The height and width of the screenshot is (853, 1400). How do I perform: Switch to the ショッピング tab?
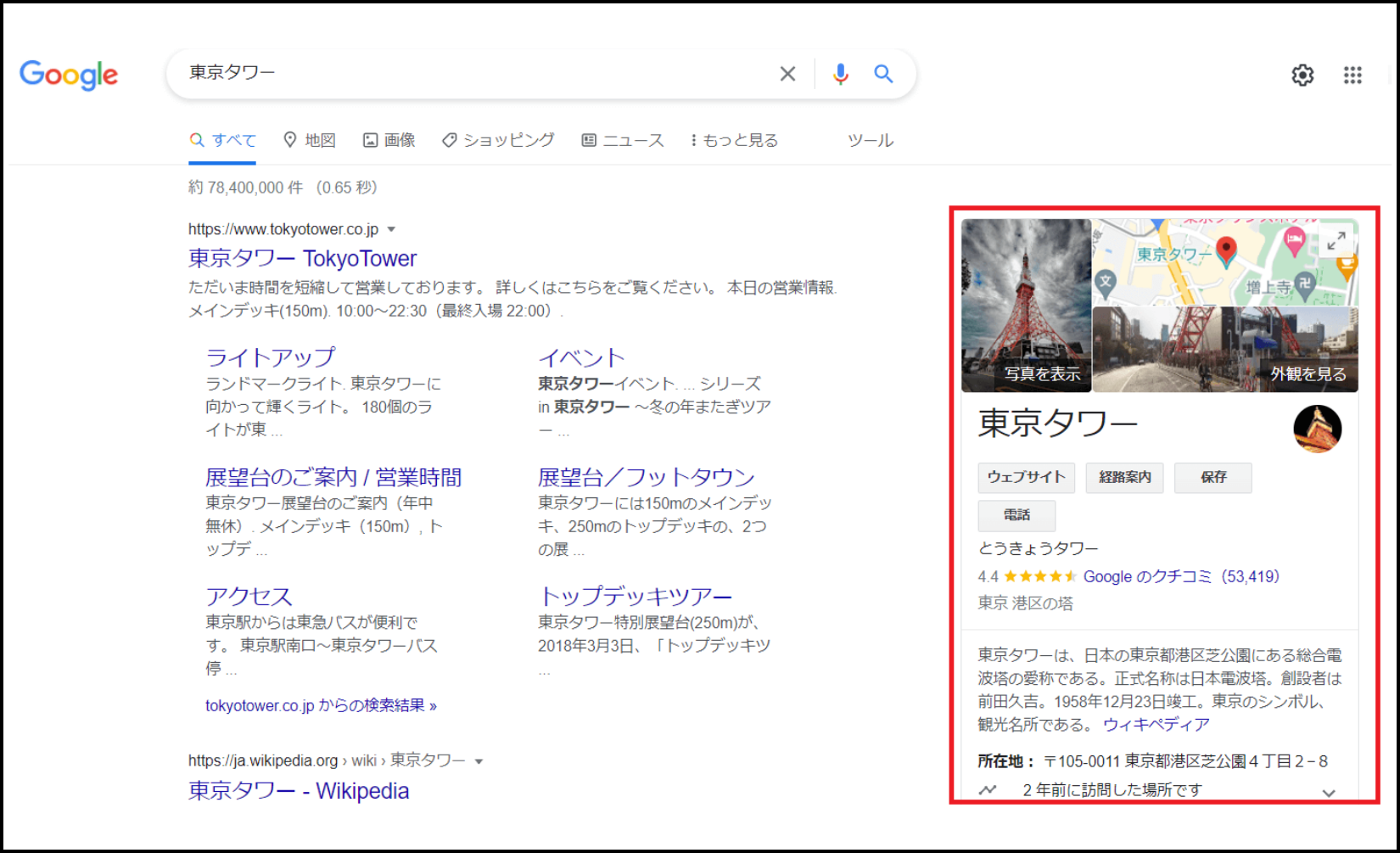(x=498, y=140)
